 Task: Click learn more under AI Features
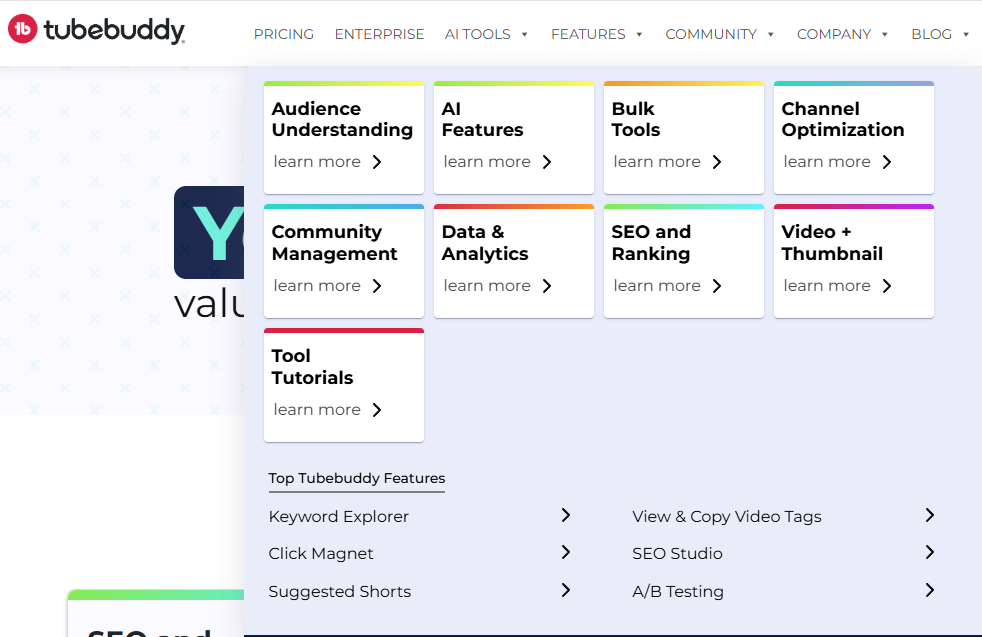487,162
